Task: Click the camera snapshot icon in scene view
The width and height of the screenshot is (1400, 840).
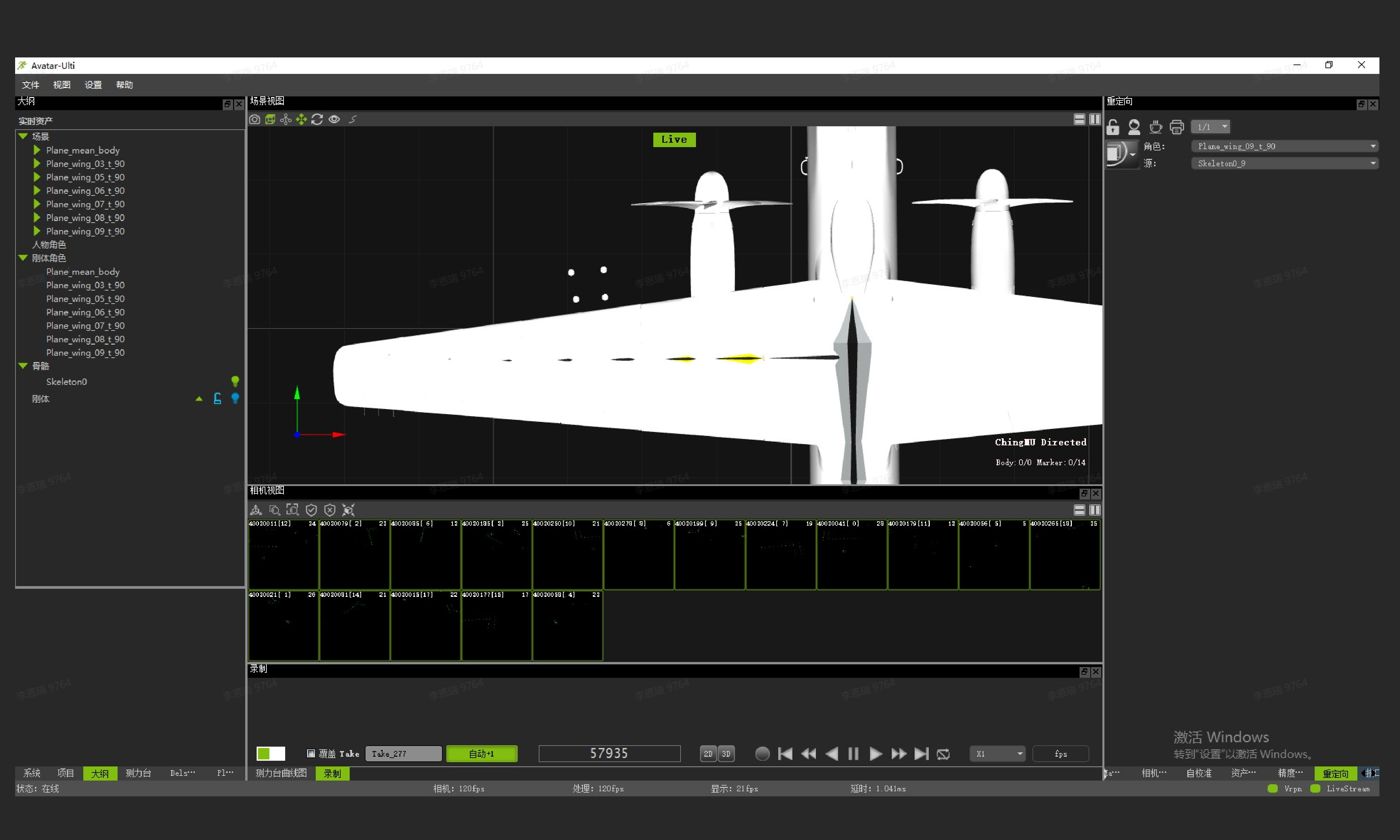Action: tap(255, 120)
